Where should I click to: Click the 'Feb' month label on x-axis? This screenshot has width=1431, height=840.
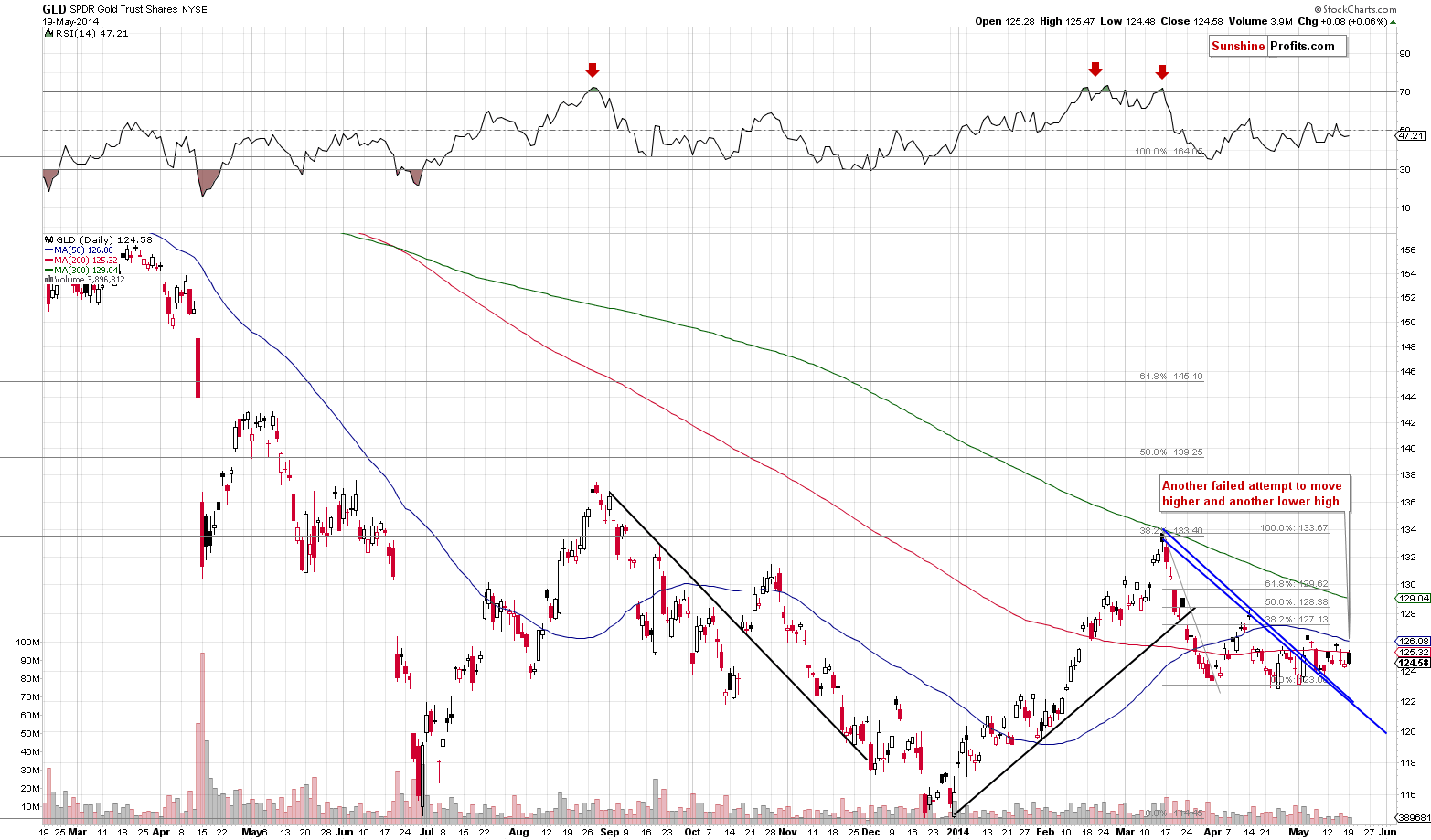pyautogui.click(x=1045, y=832)
